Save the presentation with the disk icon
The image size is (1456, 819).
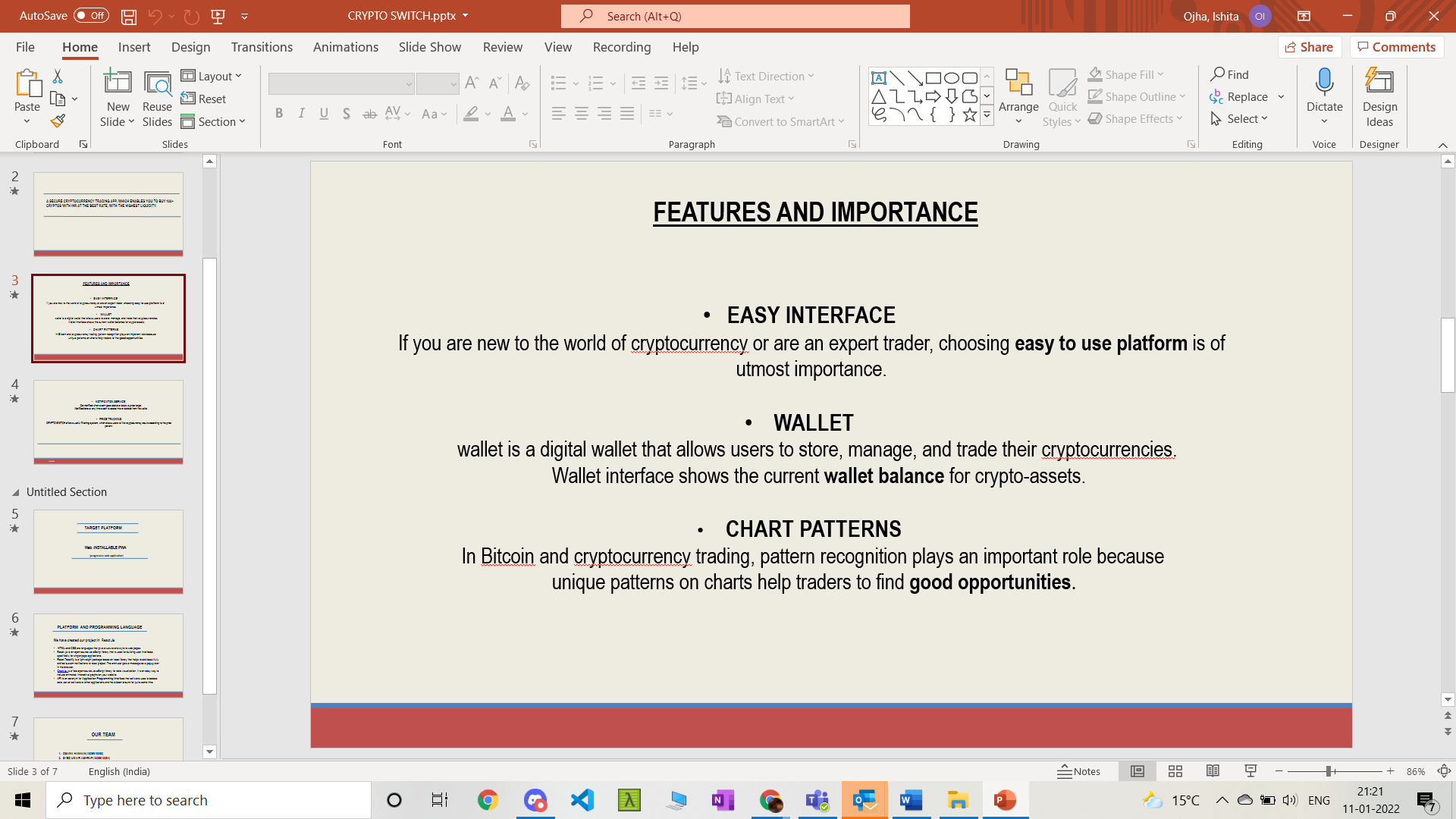pyautogui.click(x=128, y=16)
